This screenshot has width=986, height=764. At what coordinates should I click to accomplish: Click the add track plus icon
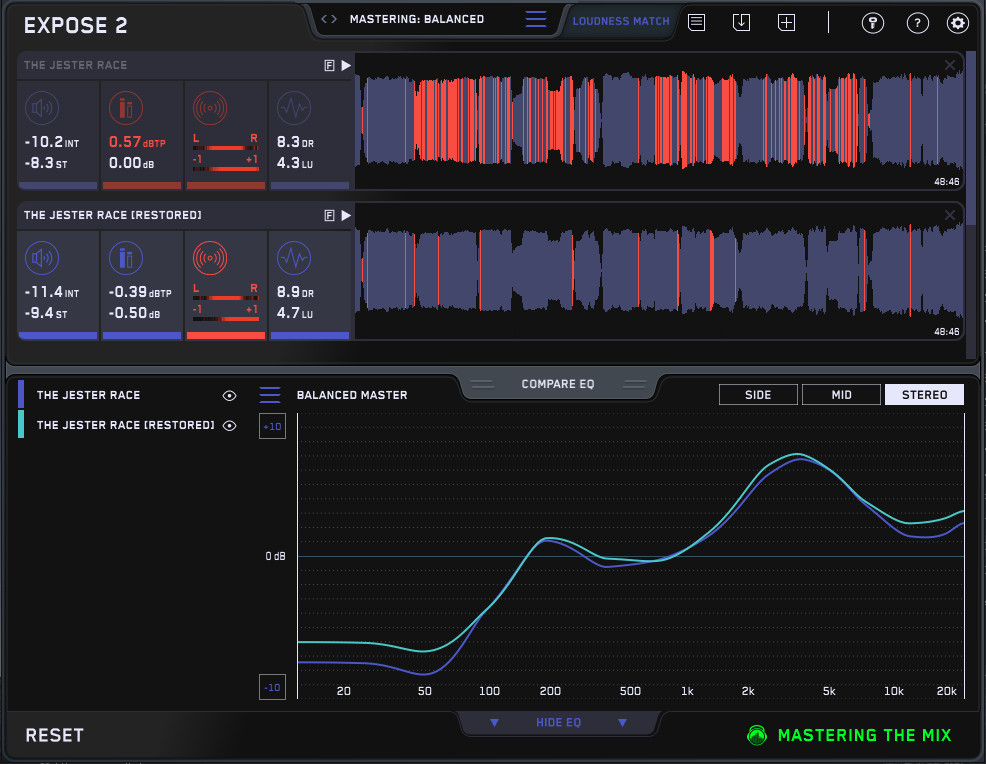pos(786,22)
